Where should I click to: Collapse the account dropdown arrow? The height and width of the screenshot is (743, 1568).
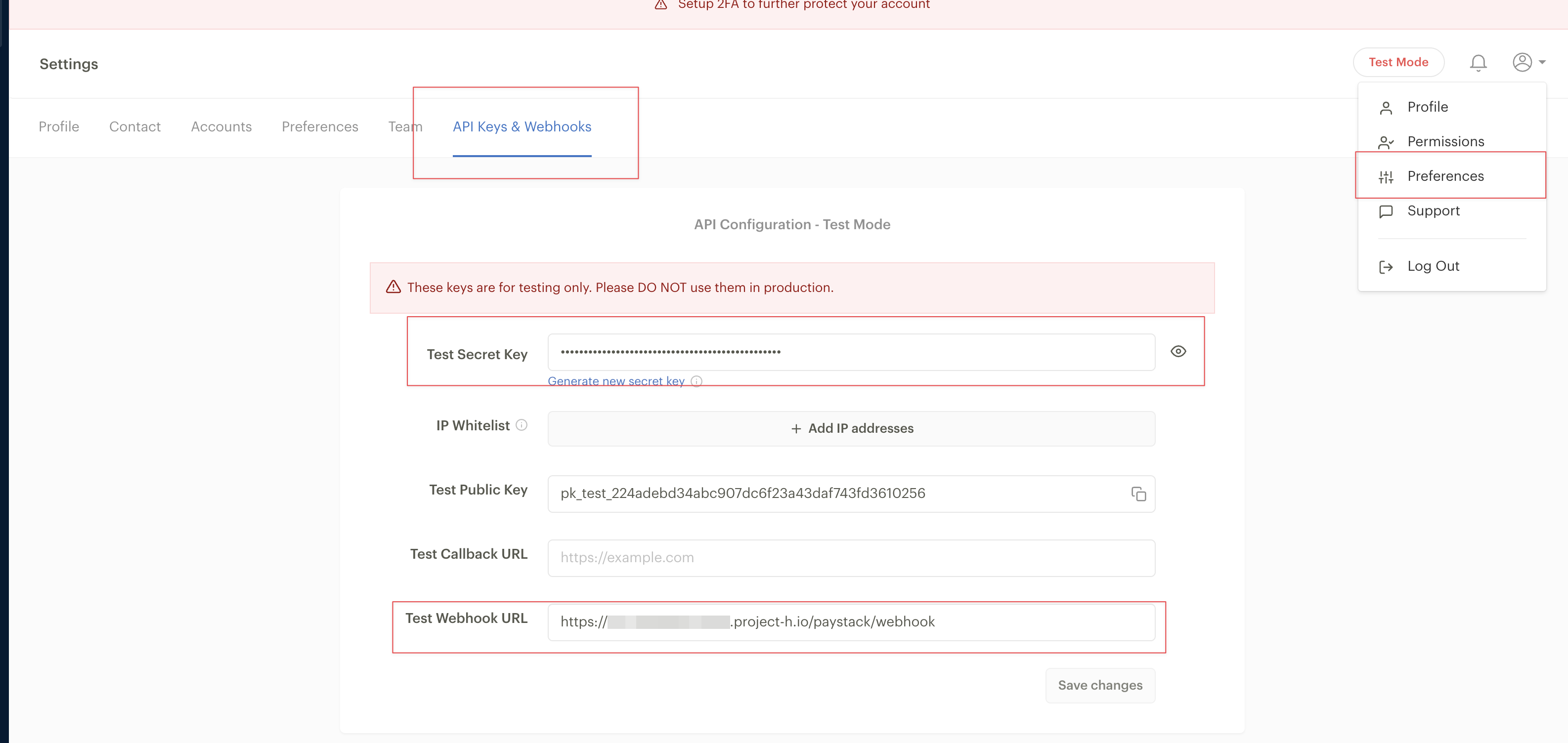[x=1542, y=62]
